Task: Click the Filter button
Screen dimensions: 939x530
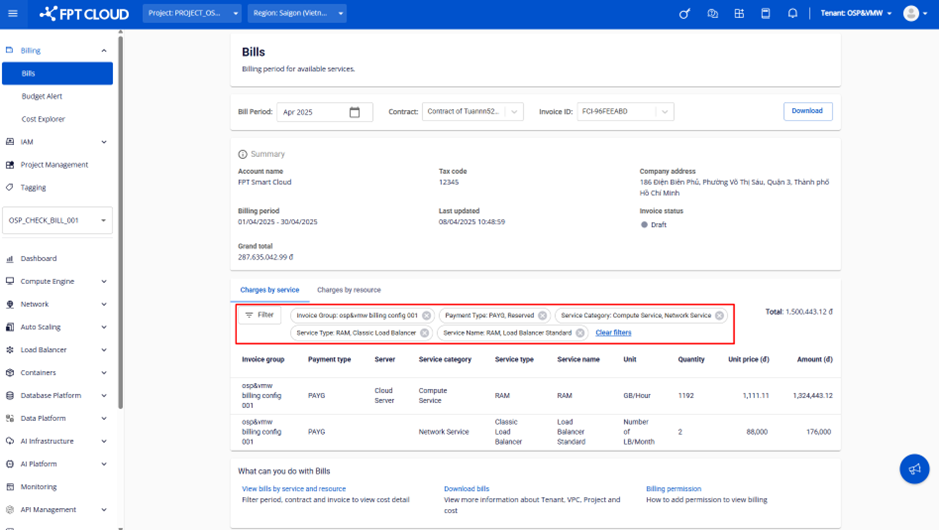Action: pos(259,315)
